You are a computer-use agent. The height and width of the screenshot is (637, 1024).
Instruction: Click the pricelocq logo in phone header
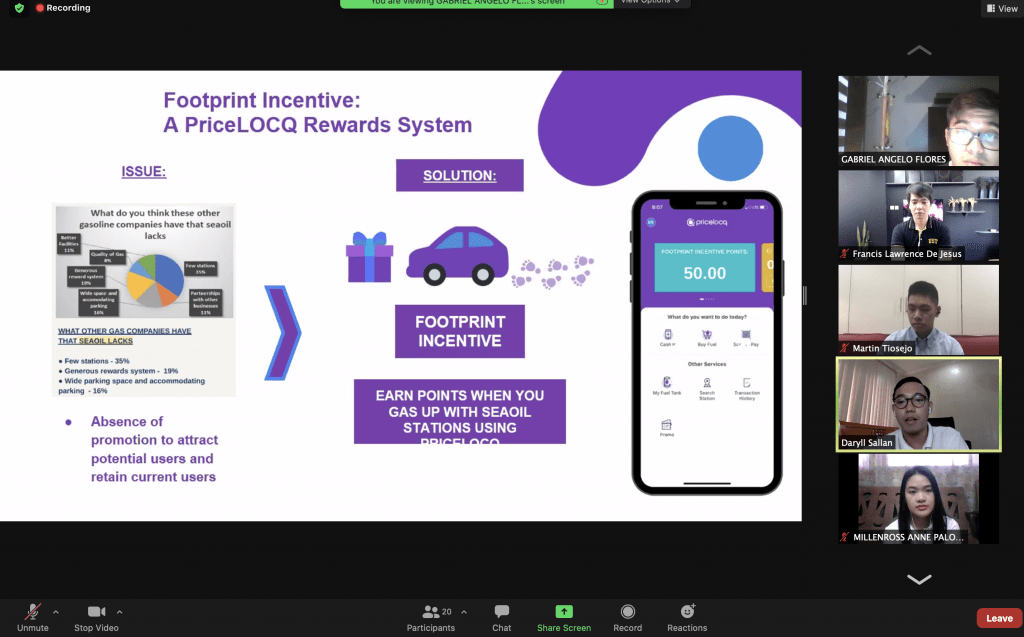[707, 222]
